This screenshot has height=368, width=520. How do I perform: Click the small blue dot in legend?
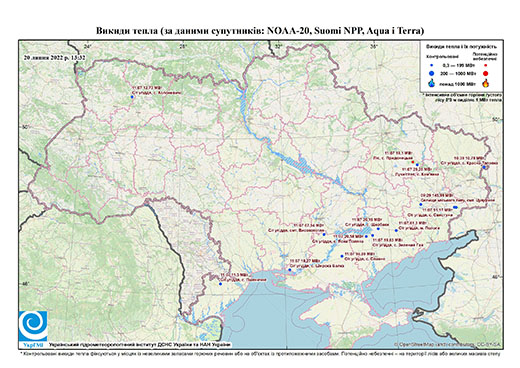point(432,65)
